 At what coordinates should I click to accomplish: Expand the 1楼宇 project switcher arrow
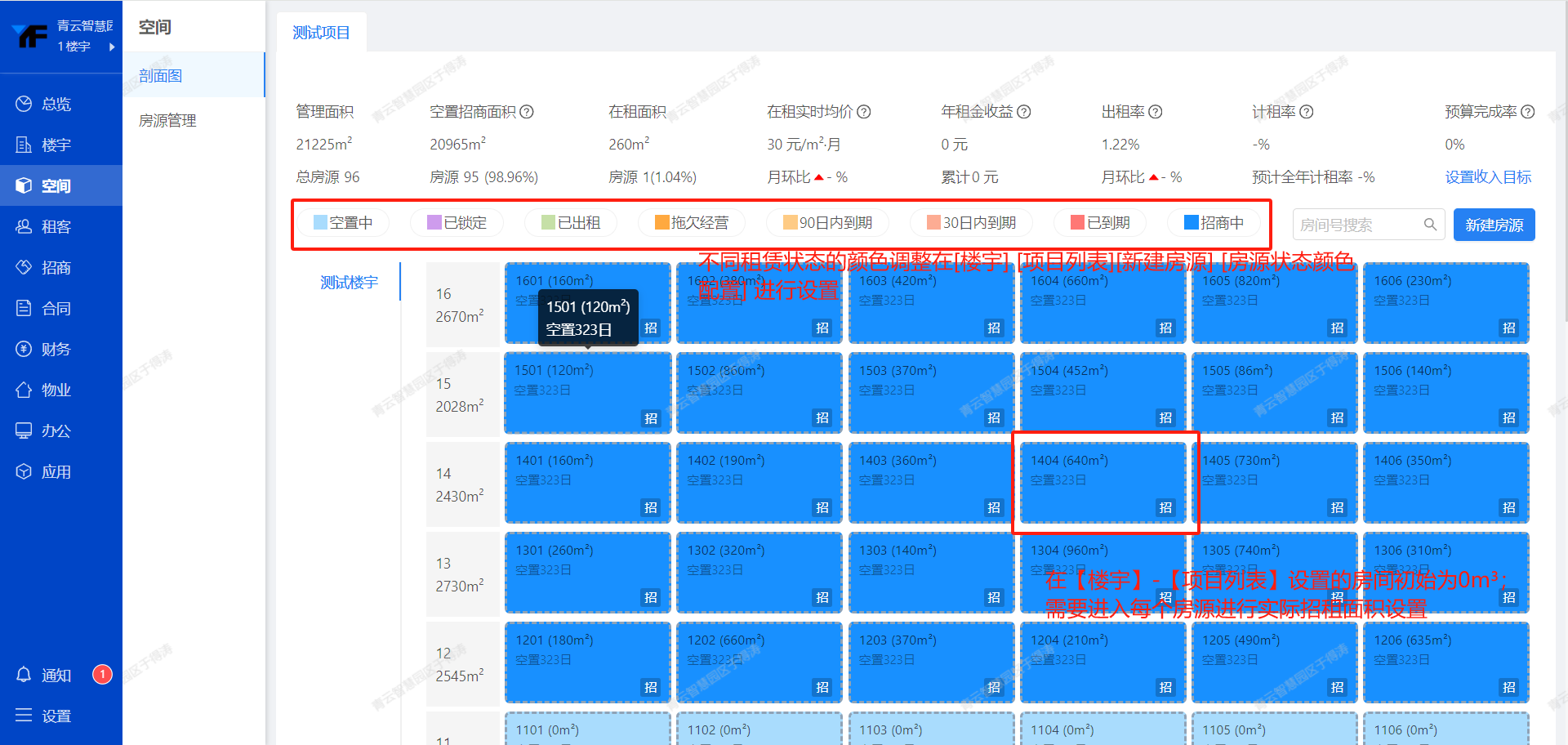(x=112, y=47)
